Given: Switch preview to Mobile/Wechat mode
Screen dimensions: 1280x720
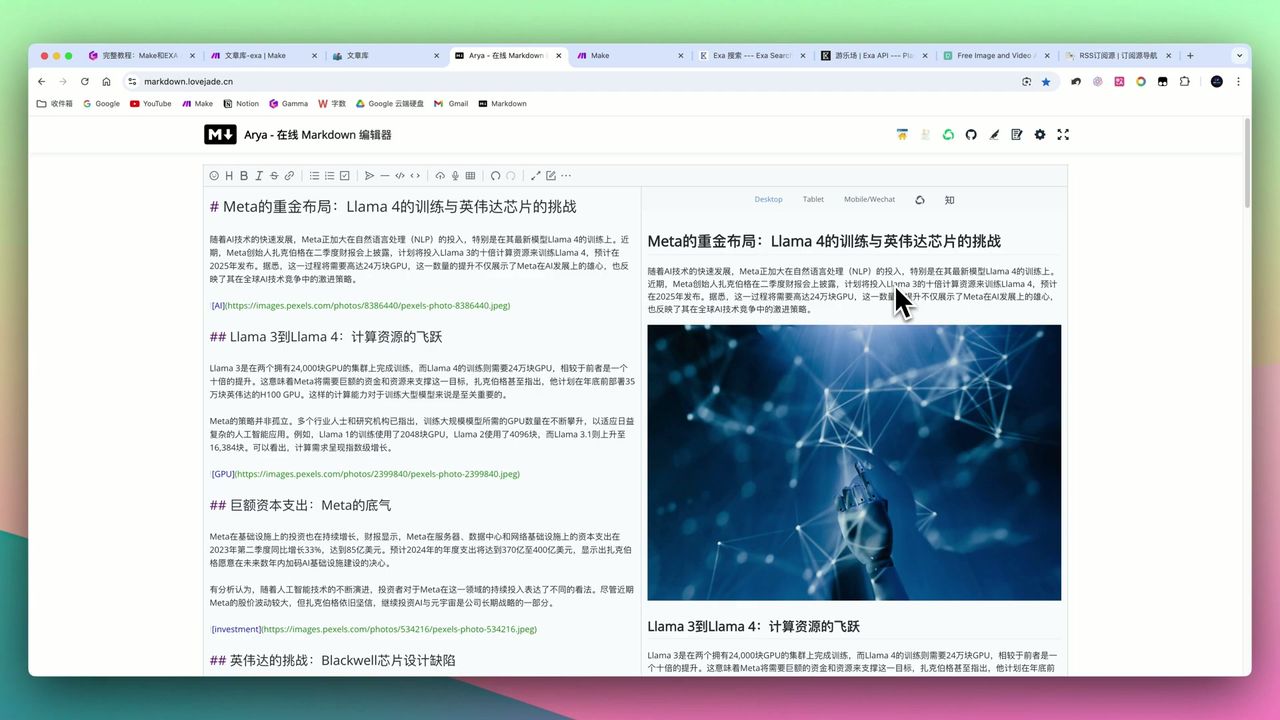Looking at the screenshot, I should pyautogui.click(x=868, y=199).
